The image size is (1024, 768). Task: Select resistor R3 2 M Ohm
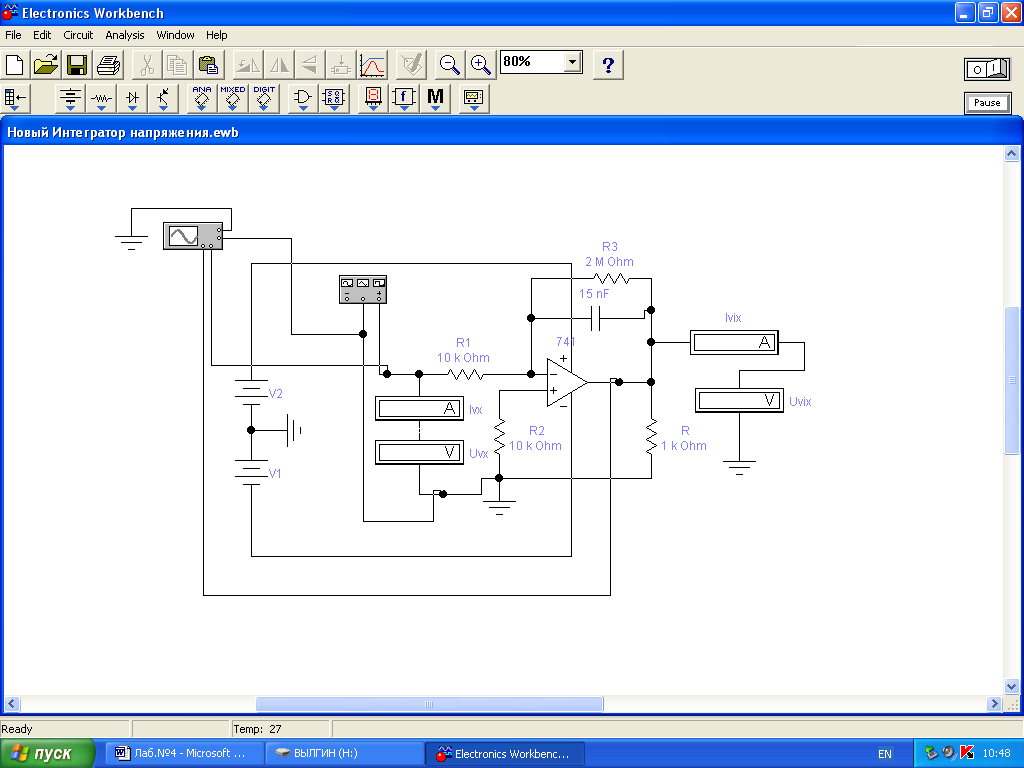pyautogui.click(x=611, y=279)
